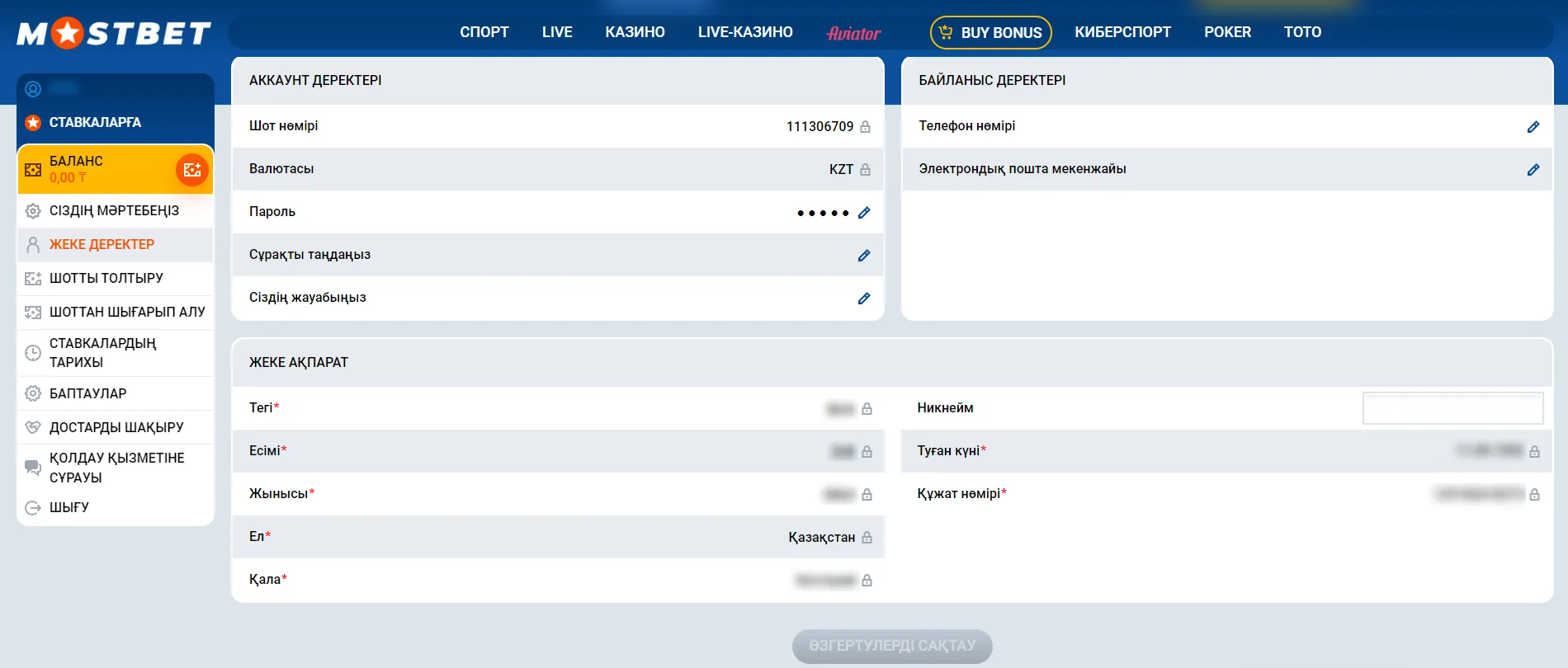The width and height of the screenshot is (1568, 668).
Task: Click Өзгертулерді сақтау save button
Action: pos(892,646)
